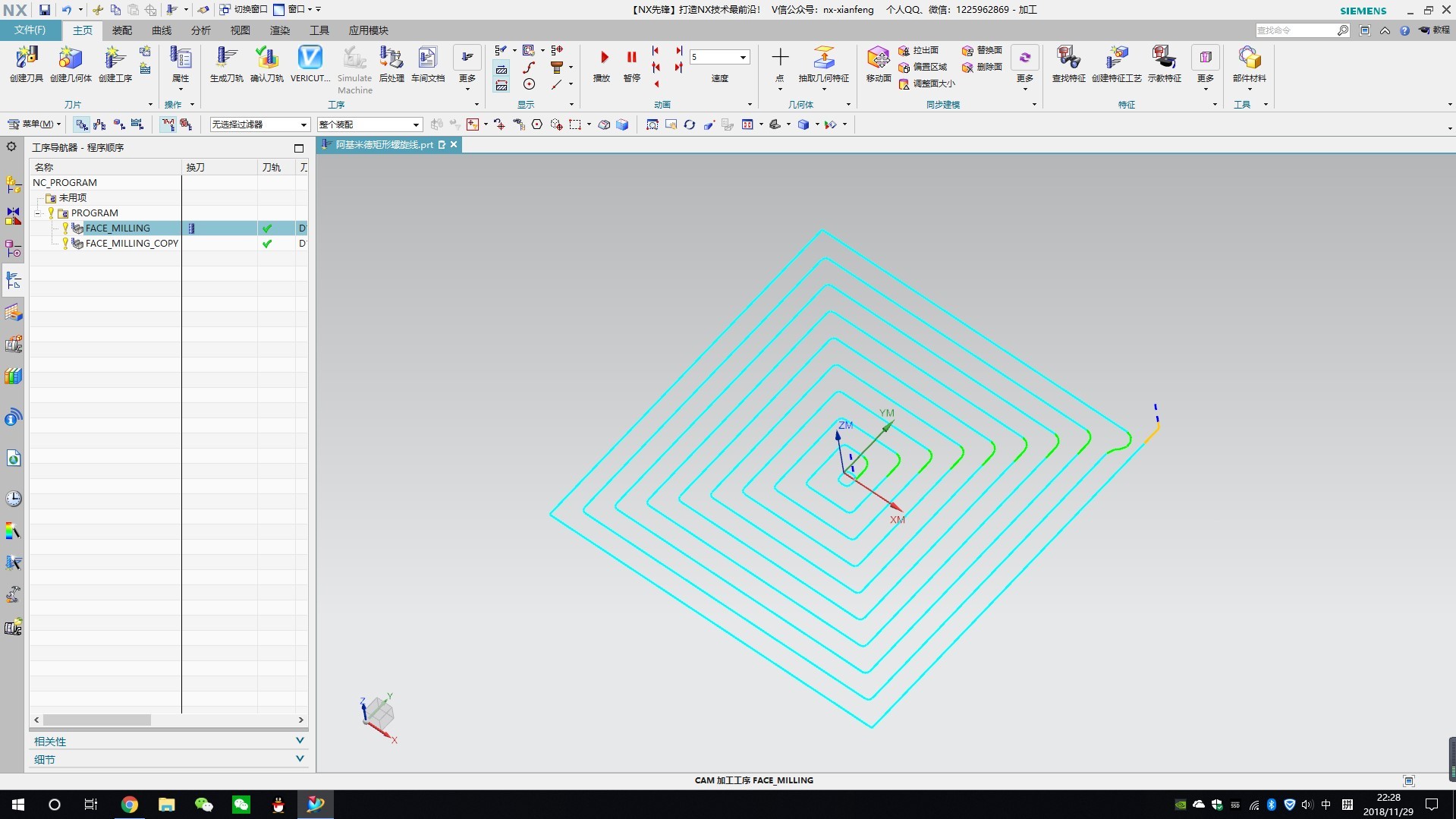Toggle the FACE_MILLING tool path checkmark
The width and height of the screenshot is (1456, 819).
tap(267, 228)
